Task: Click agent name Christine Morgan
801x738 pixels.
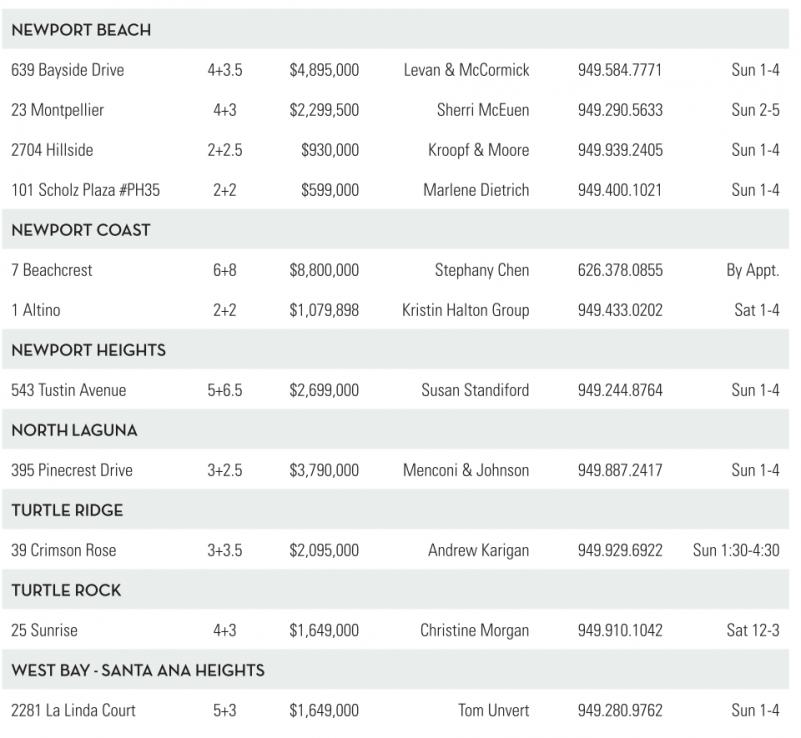Action: 474,630
